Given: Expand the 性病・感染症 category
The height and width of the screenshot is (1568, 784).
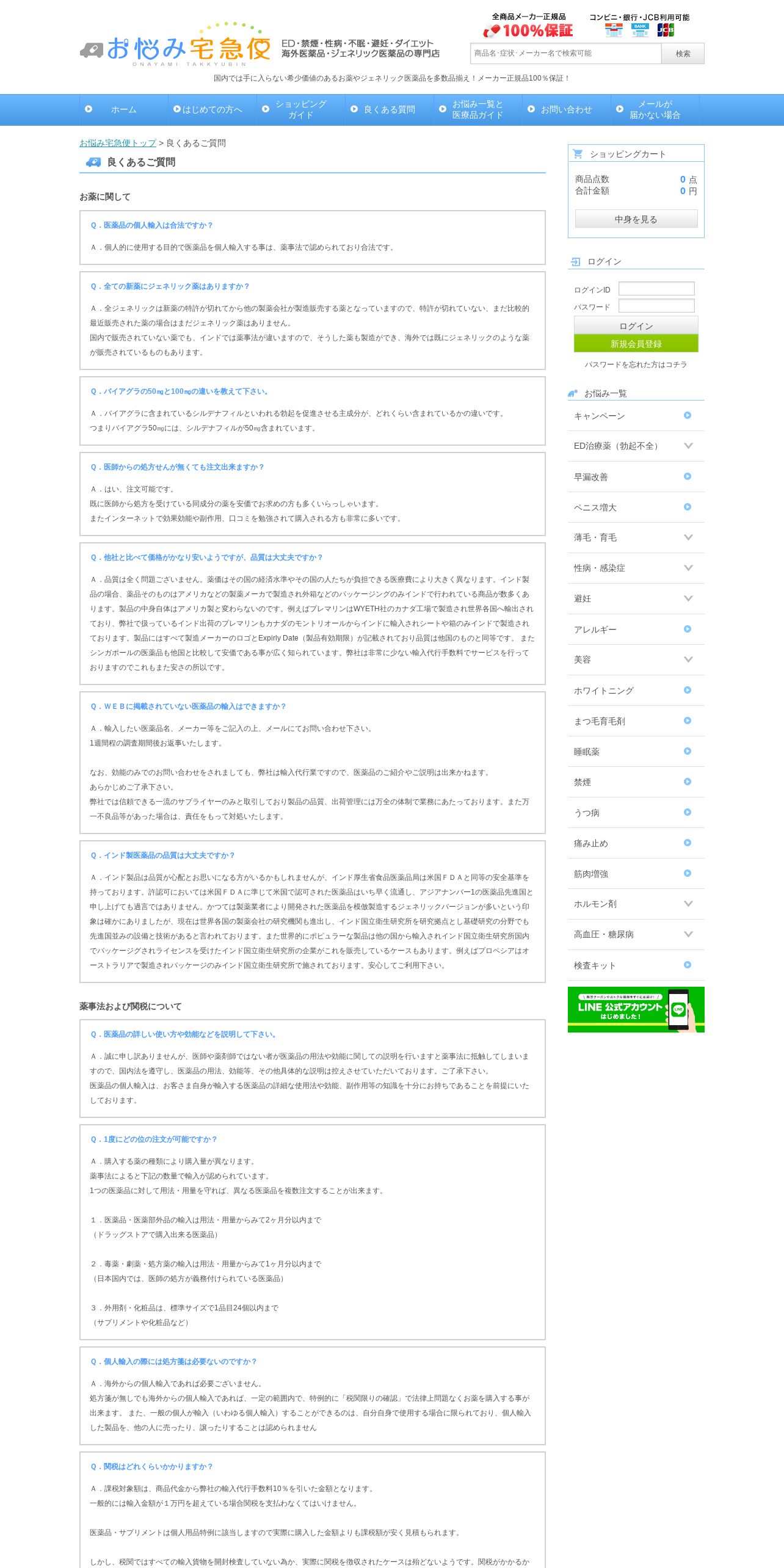Looking at the screenshot, I should tap(636, 568).
